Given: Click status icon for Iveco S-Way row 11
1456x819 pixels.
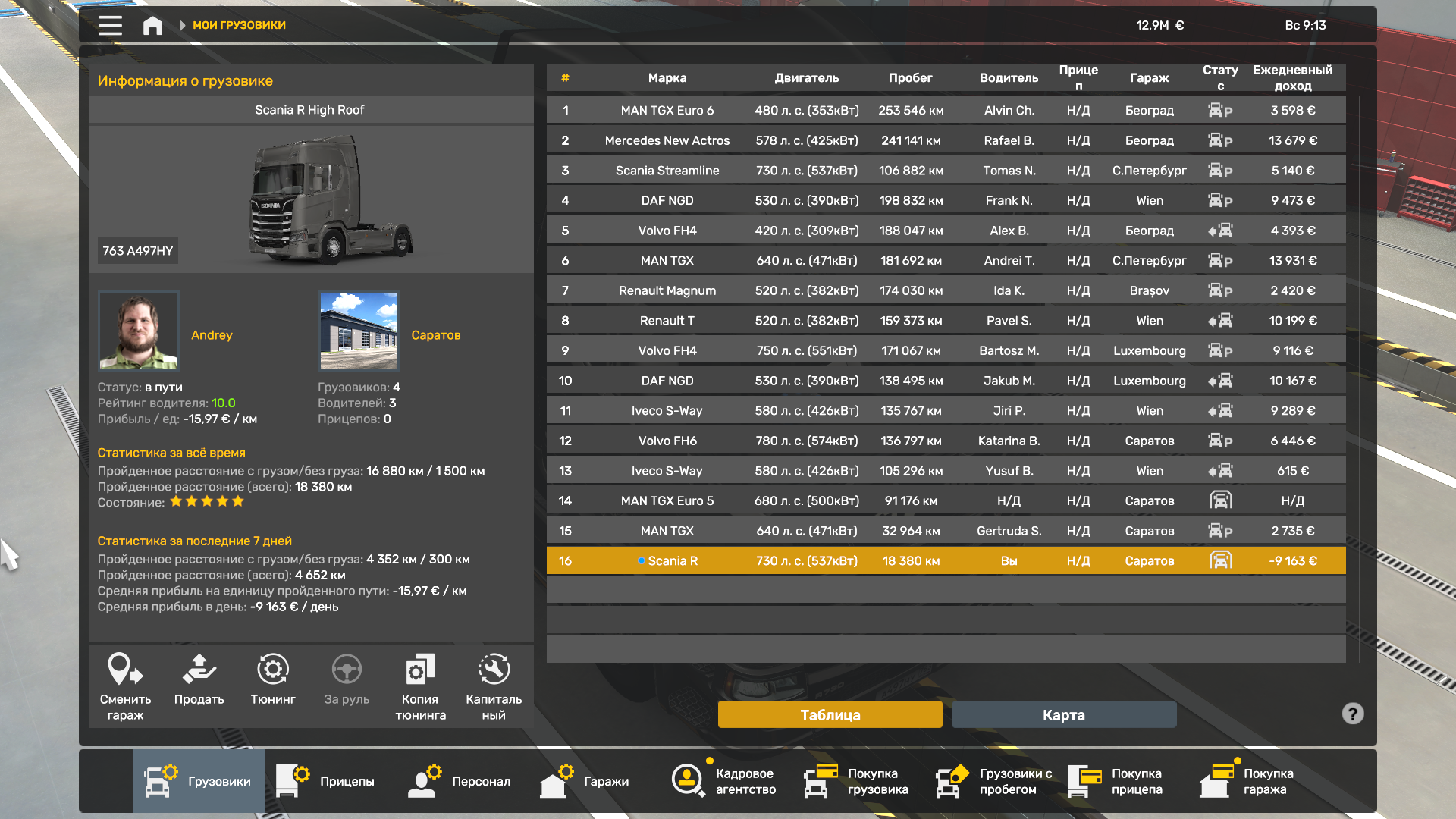Looking at the screenshot, I should [1220, 411].
